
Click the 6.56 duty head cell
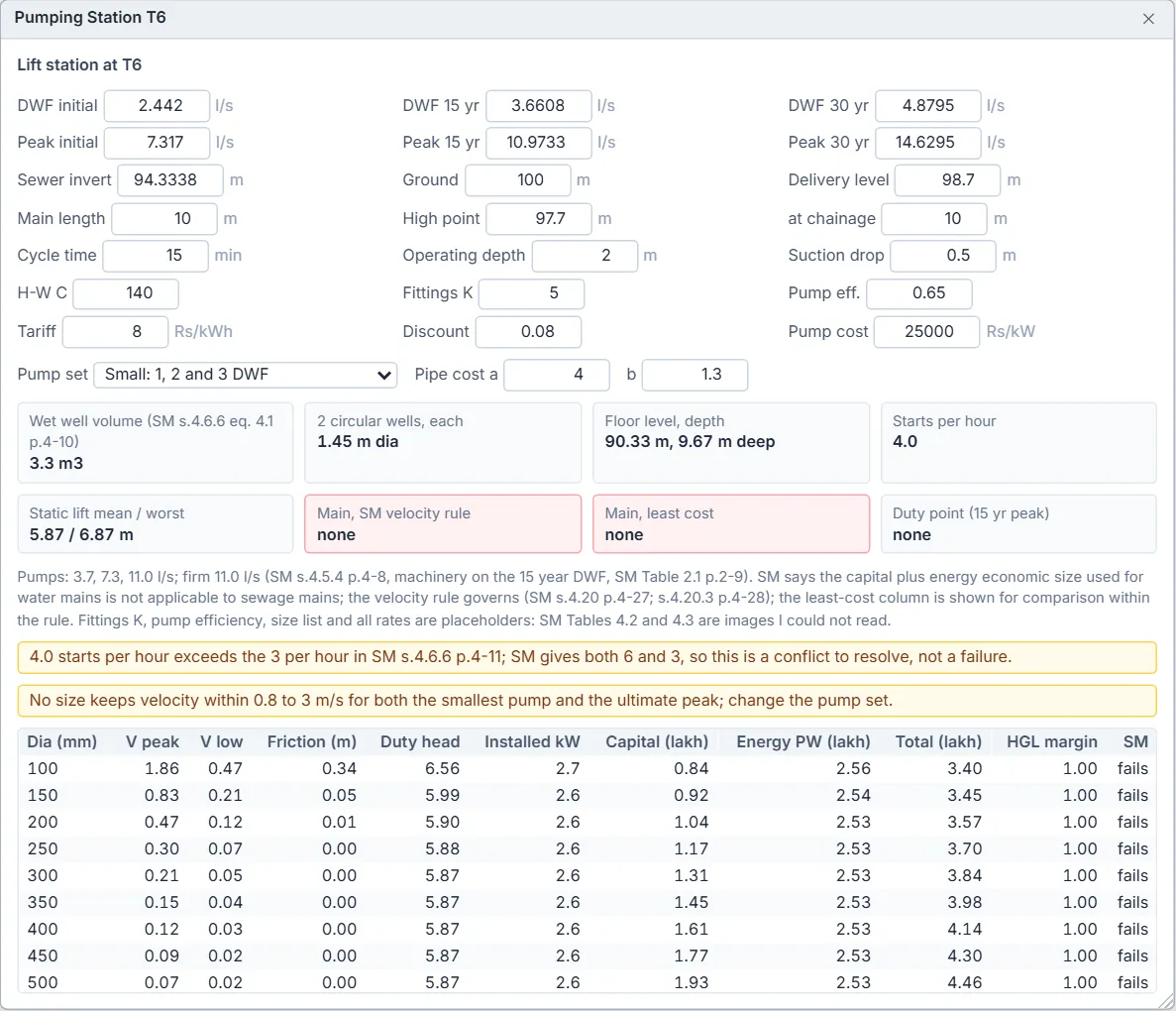point(443,769)
